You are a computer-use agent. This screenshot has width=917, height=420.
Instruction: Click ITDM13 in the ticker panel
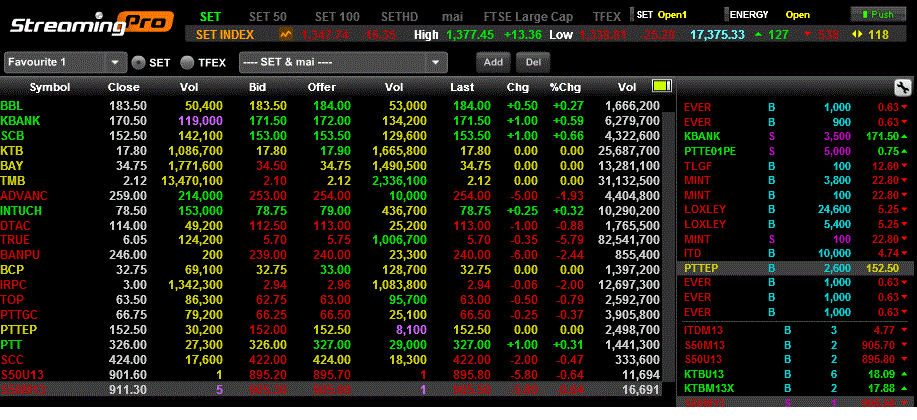coord(704,331)
